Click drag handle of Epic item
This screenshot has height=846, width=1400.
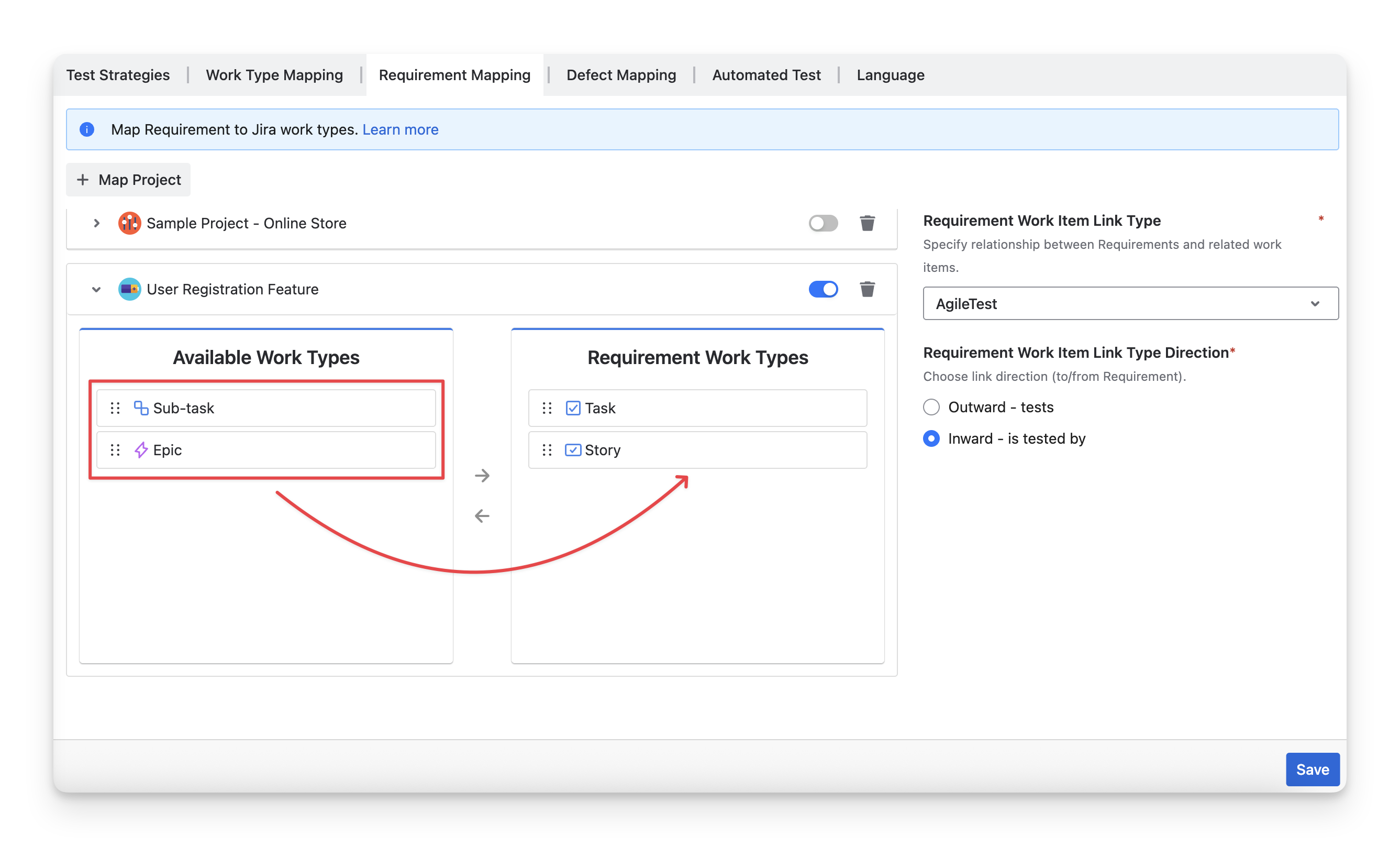point(115,451)
